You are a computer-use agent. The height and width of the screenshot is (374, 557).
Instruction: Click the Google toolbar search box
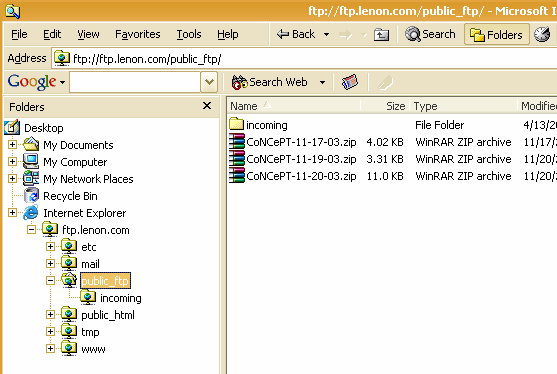[x=135, y=82]
